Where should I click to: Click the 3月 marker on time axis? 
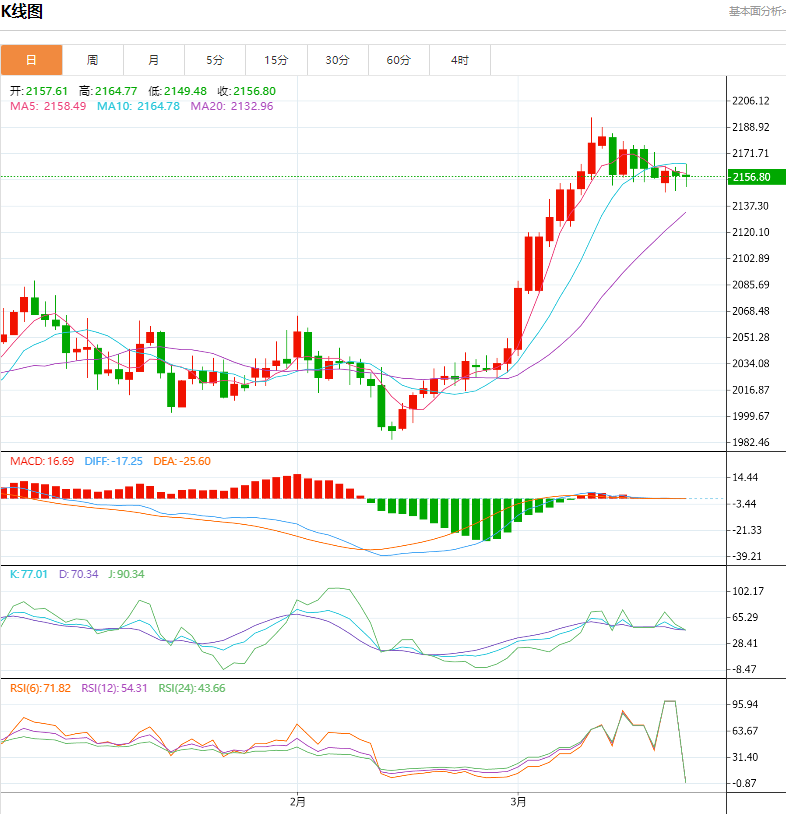point(518,801)
